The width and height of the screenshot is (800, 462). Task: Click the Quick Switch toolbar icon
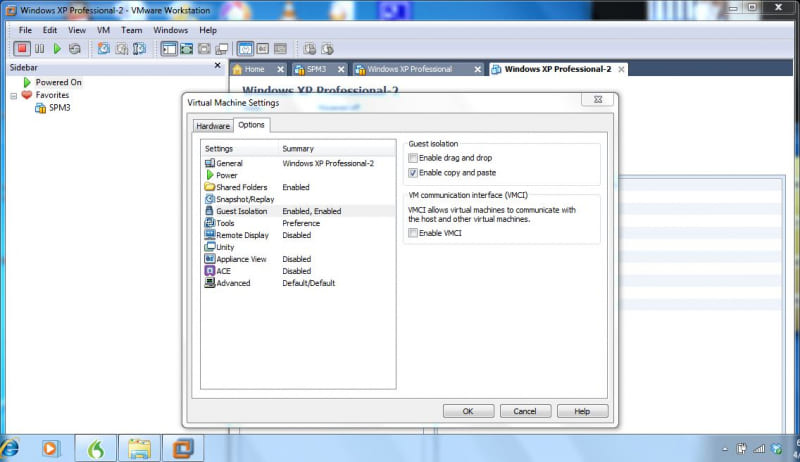pos(204,49)
